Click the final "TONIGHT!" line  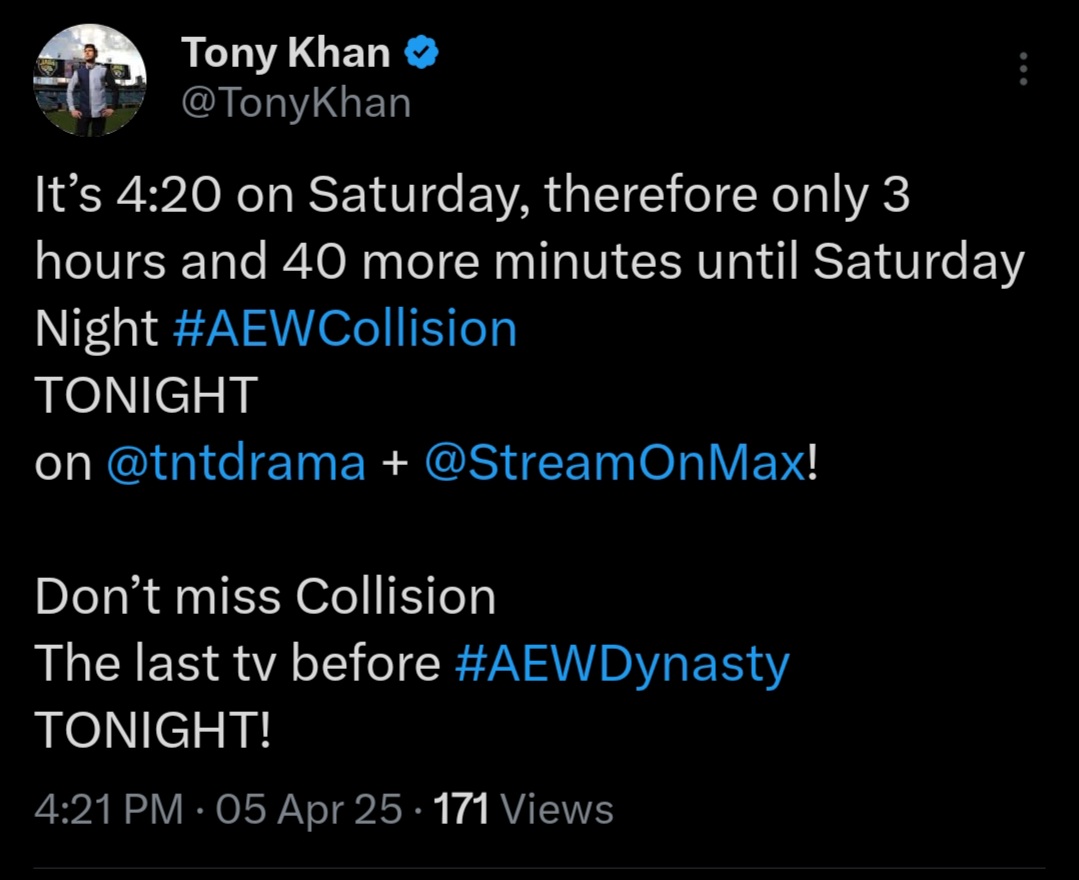coord(152,732)
